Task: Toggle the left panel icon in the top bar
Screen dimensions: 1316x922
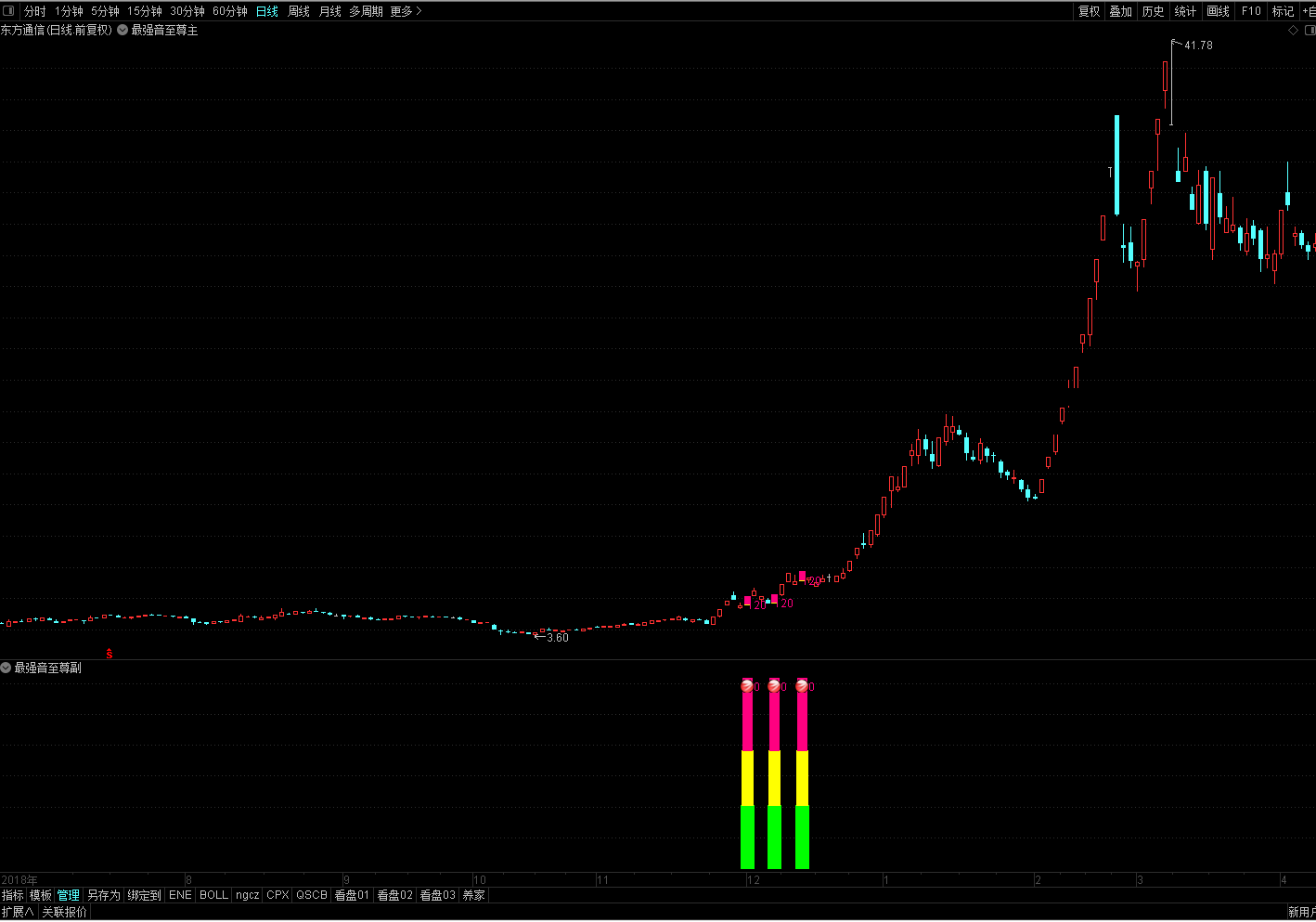Action: (x=8, y=11)
